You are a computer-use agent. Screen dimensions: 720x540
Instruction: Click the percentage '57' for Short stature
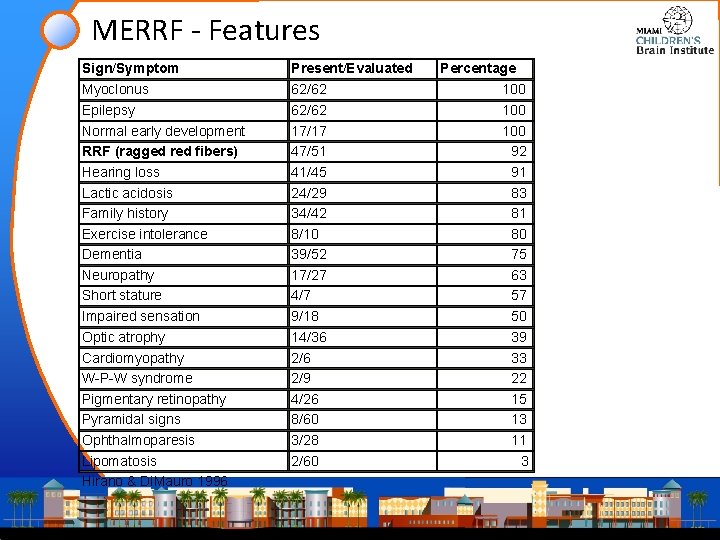[x=518, y=295]
